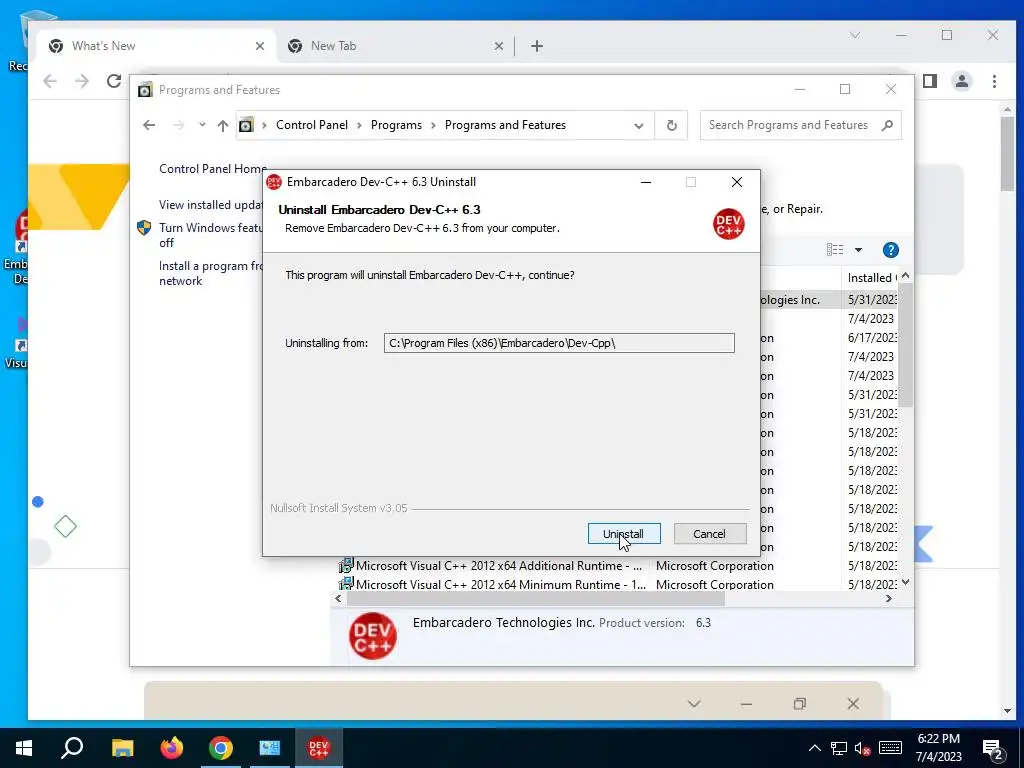Viewport: 1024px width, 768px height.
Task: Click scroll-left arrow of programs list
Action: click(338, 599)
